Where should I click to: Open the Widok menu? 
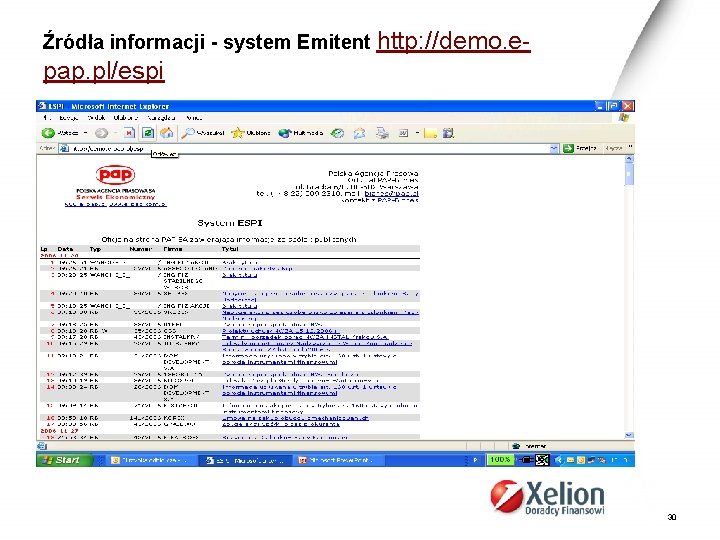tap(96, 118)
